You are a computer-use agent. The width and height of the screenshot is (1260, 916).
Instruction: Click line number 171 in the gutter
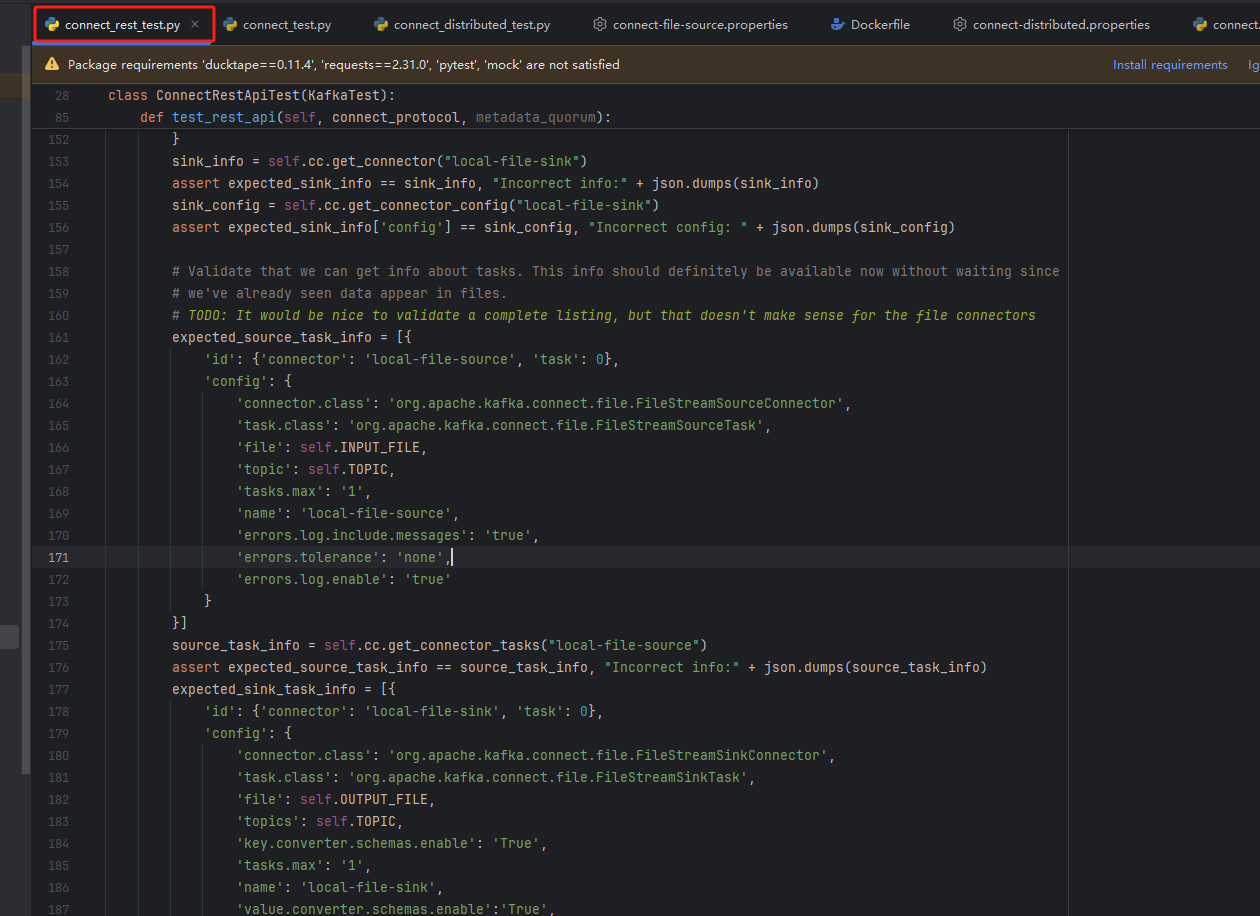(x=60, y=557)
